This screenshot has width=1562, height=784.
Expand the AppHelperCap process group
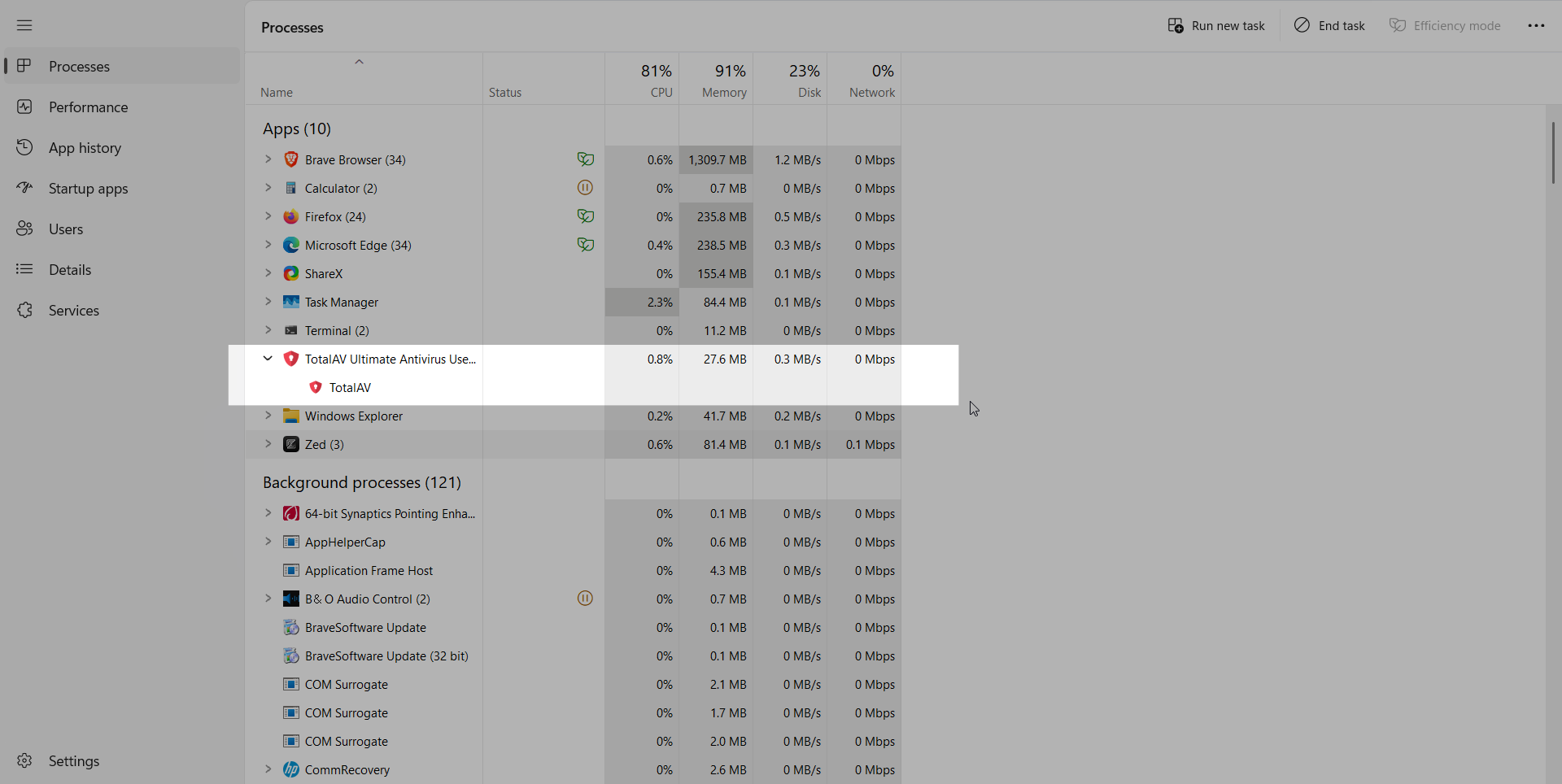point(268,542)
